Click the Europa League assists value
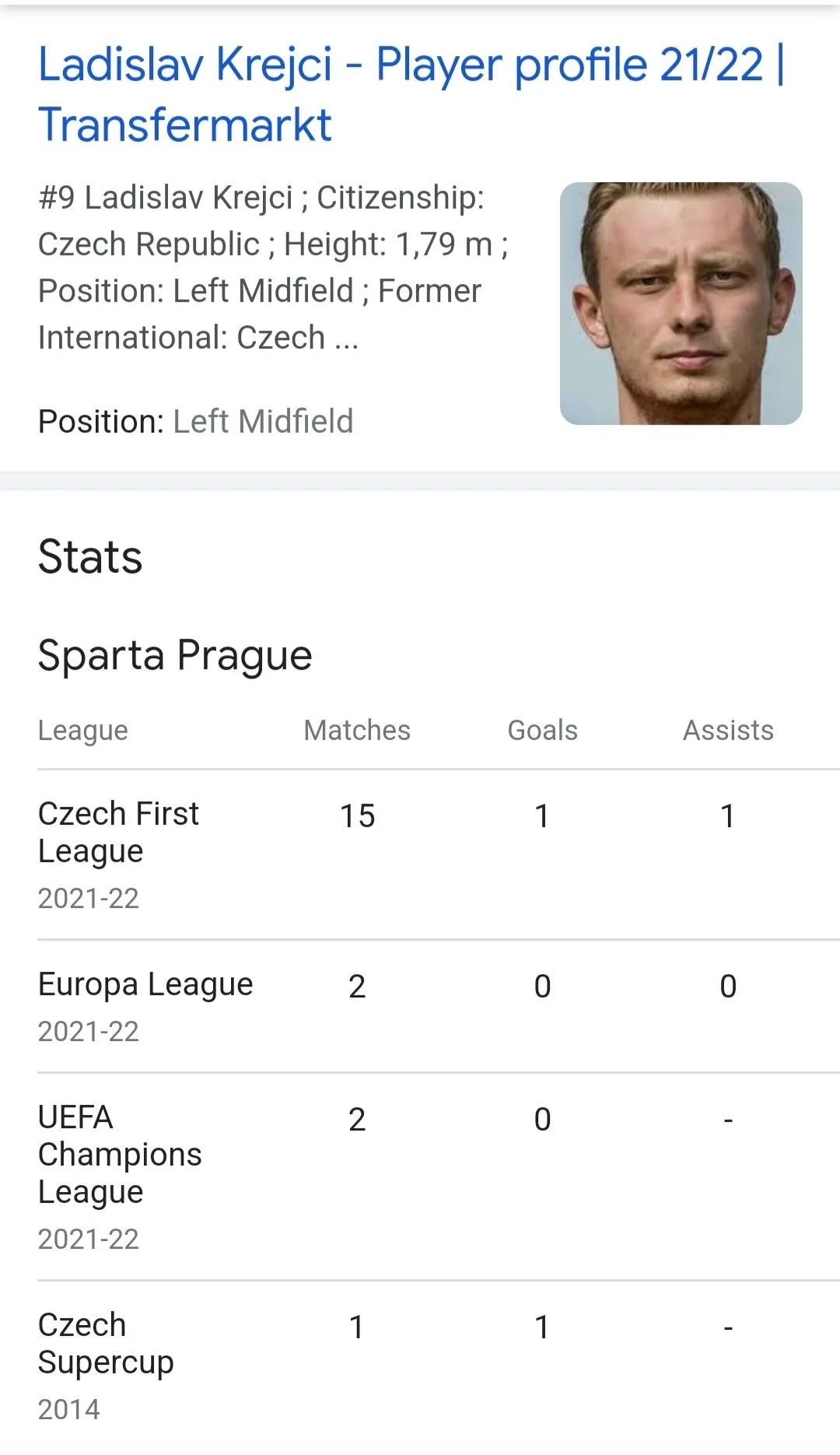This screenshot has height=1455, width=840. (x=728, y=987)
